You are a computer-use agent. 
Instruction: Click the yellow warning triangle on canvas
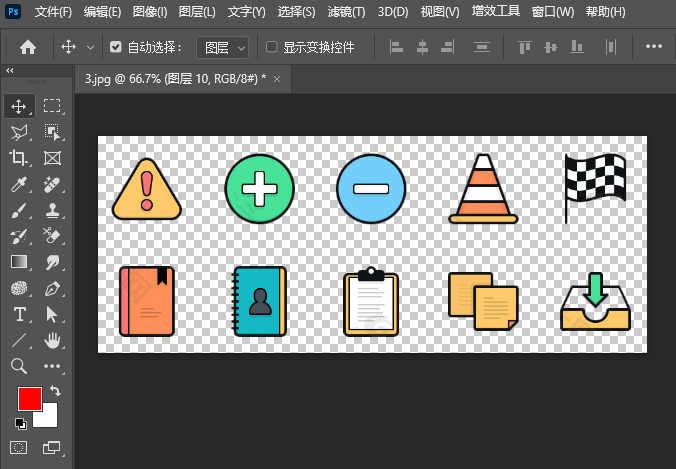tap(147, 190)
